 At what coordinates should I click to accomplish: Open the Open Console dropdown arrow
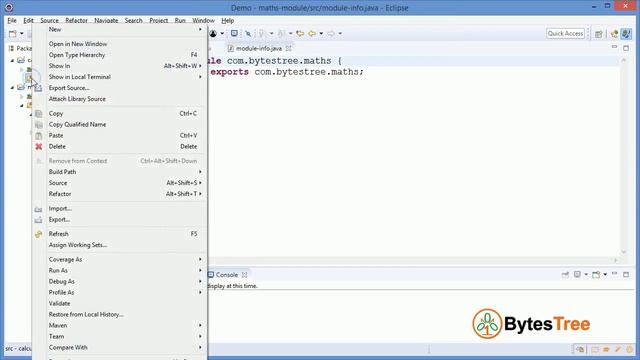click(x=605, y=275)
